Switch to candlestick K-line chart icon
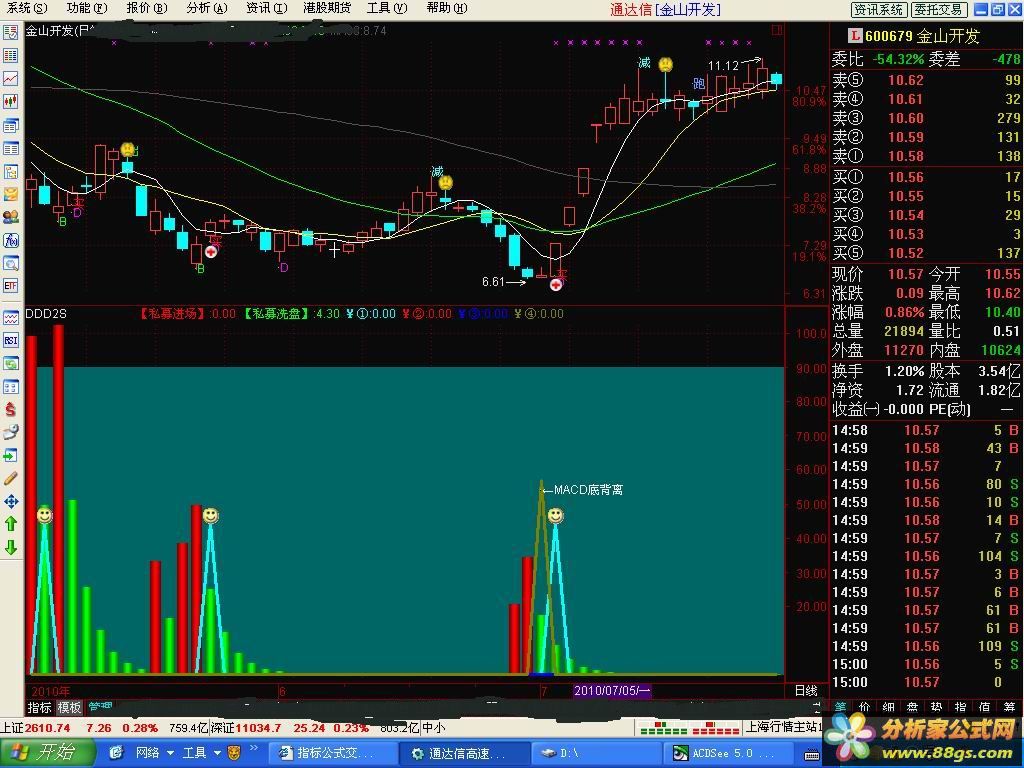 (10, 101)
